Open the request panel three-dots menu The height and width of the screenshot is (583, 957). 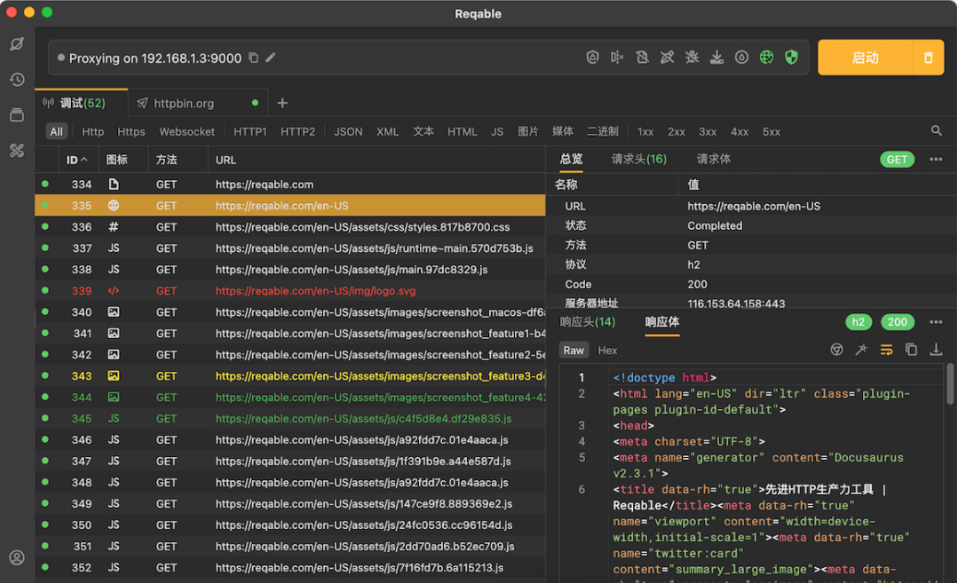coord(936,159)
